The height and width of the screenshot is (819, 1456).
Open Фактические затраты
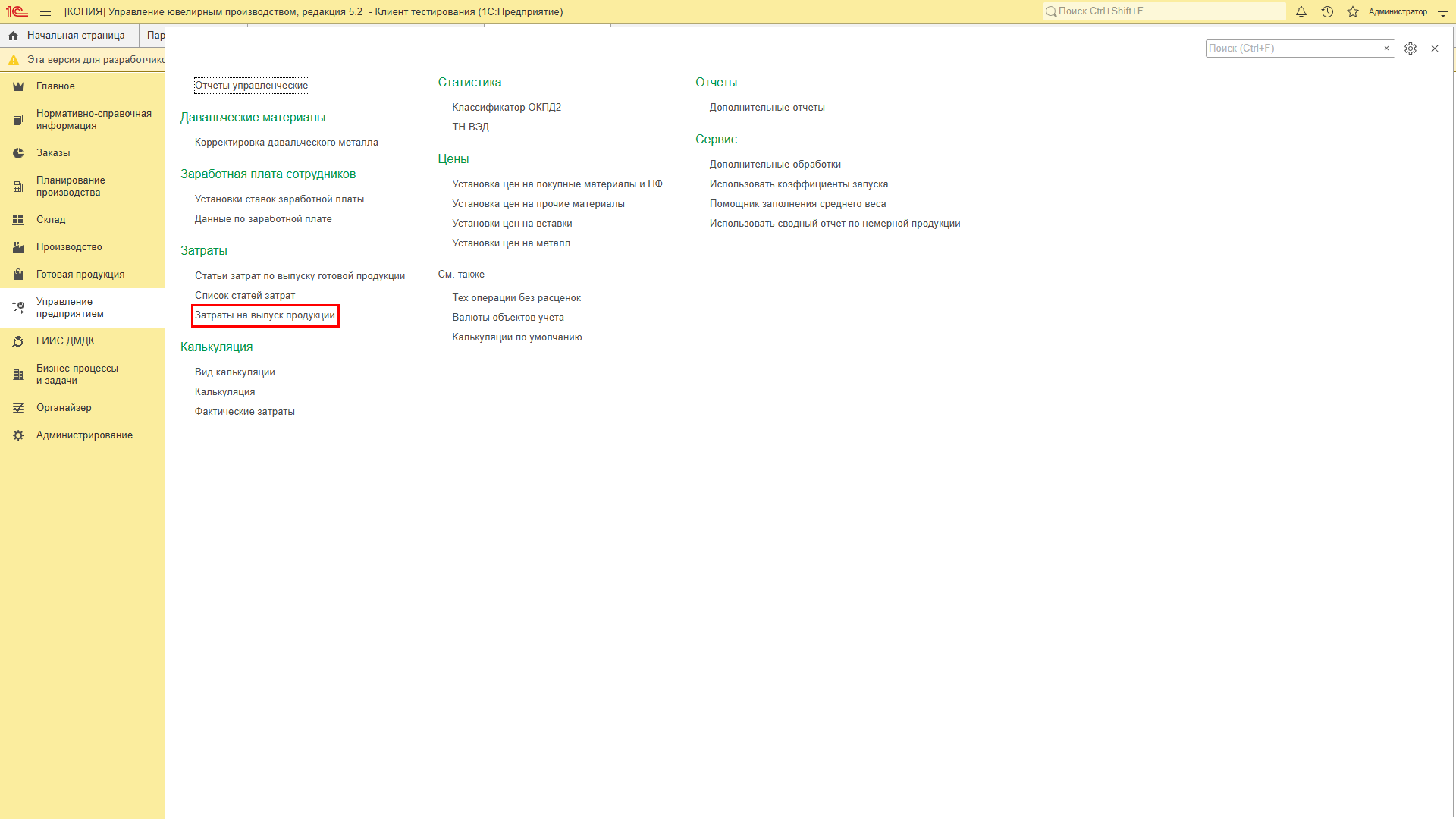pyautogui.click(x=245, y=412)
